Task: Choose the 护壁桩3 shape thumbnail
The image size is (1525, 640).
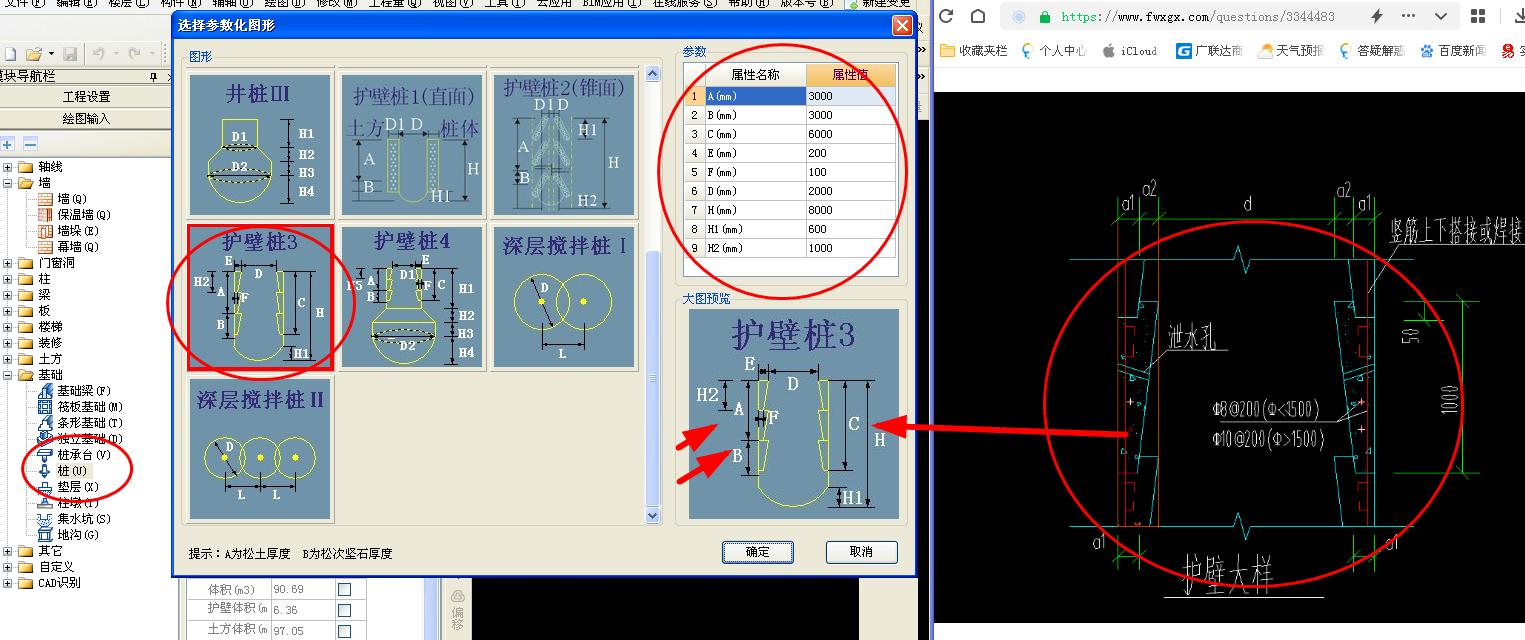Action: [260, 297]
